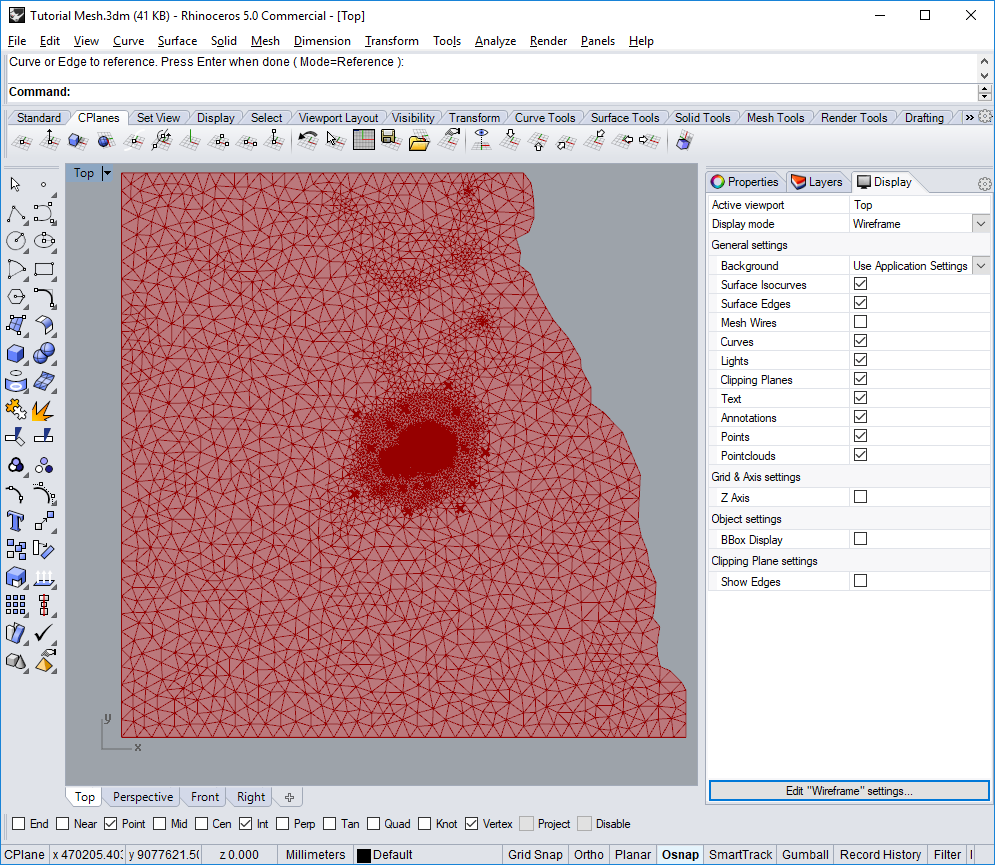Click the Explode tool
The width and height of the screenshot is (995, 865).
tap(44, 409)
